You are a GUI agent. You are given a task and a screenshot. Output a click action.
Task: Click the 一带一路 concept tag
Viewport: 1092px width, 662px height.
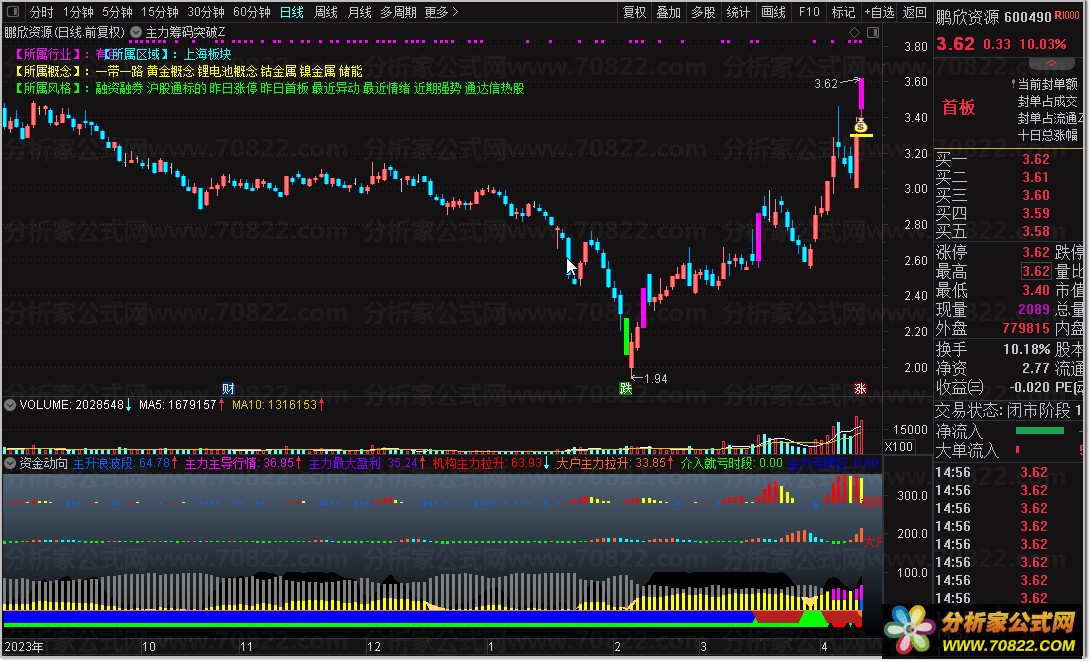pyautogui.click(x=119, y=72)
